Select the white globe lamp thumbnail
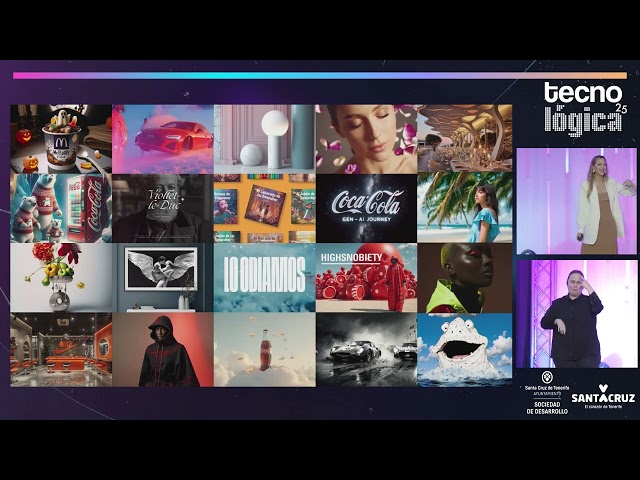Image resolution: width=640 pixels, height=480 pixels. [x=264, y=139]
